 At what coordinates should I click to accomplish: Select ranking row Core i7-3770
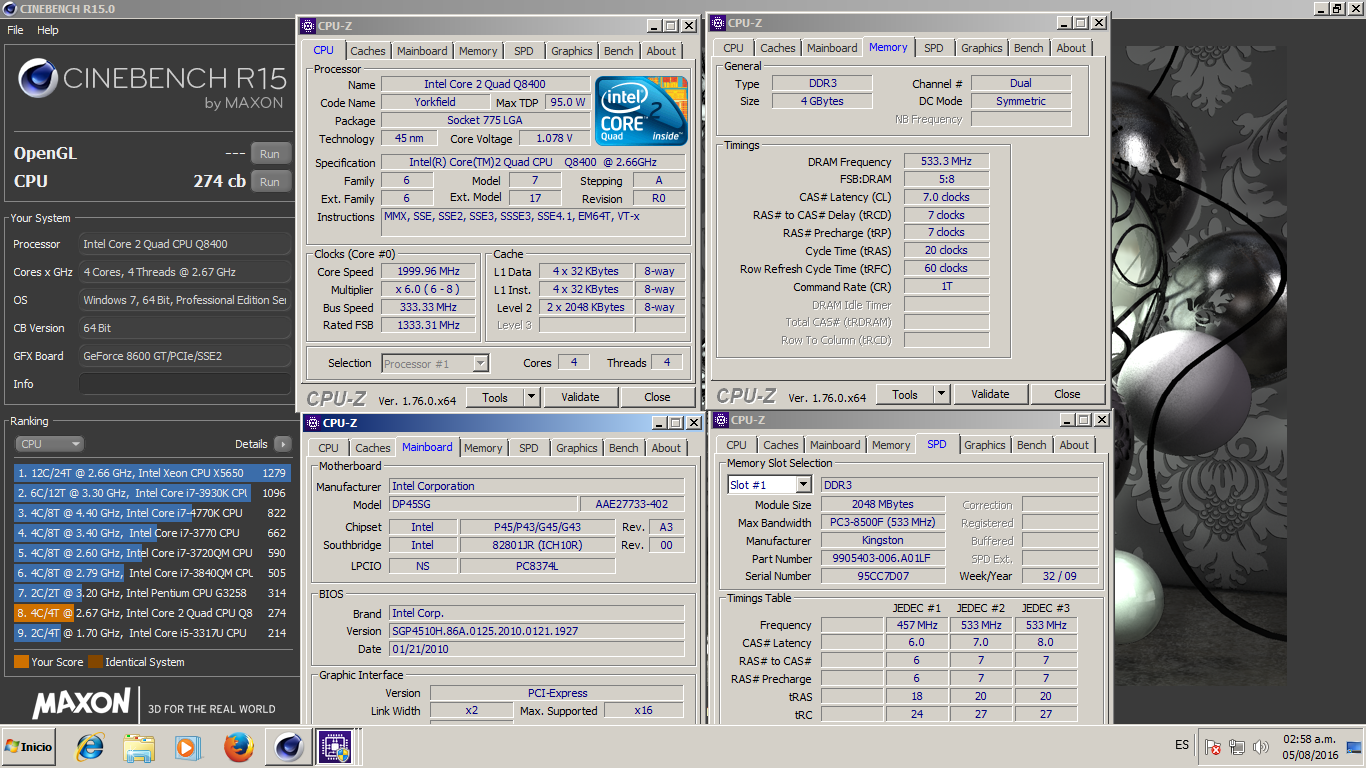(x=152, y=533)
